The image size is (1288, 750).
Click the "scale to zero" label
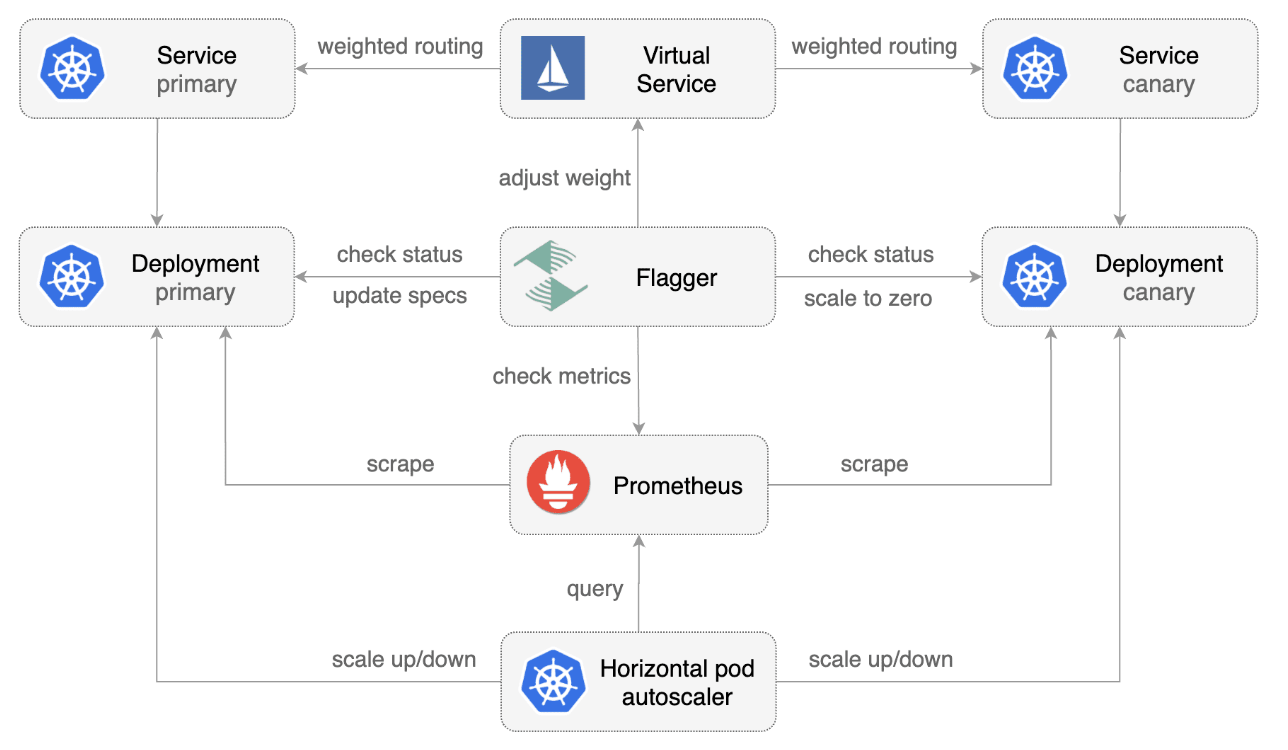[868, 298]
